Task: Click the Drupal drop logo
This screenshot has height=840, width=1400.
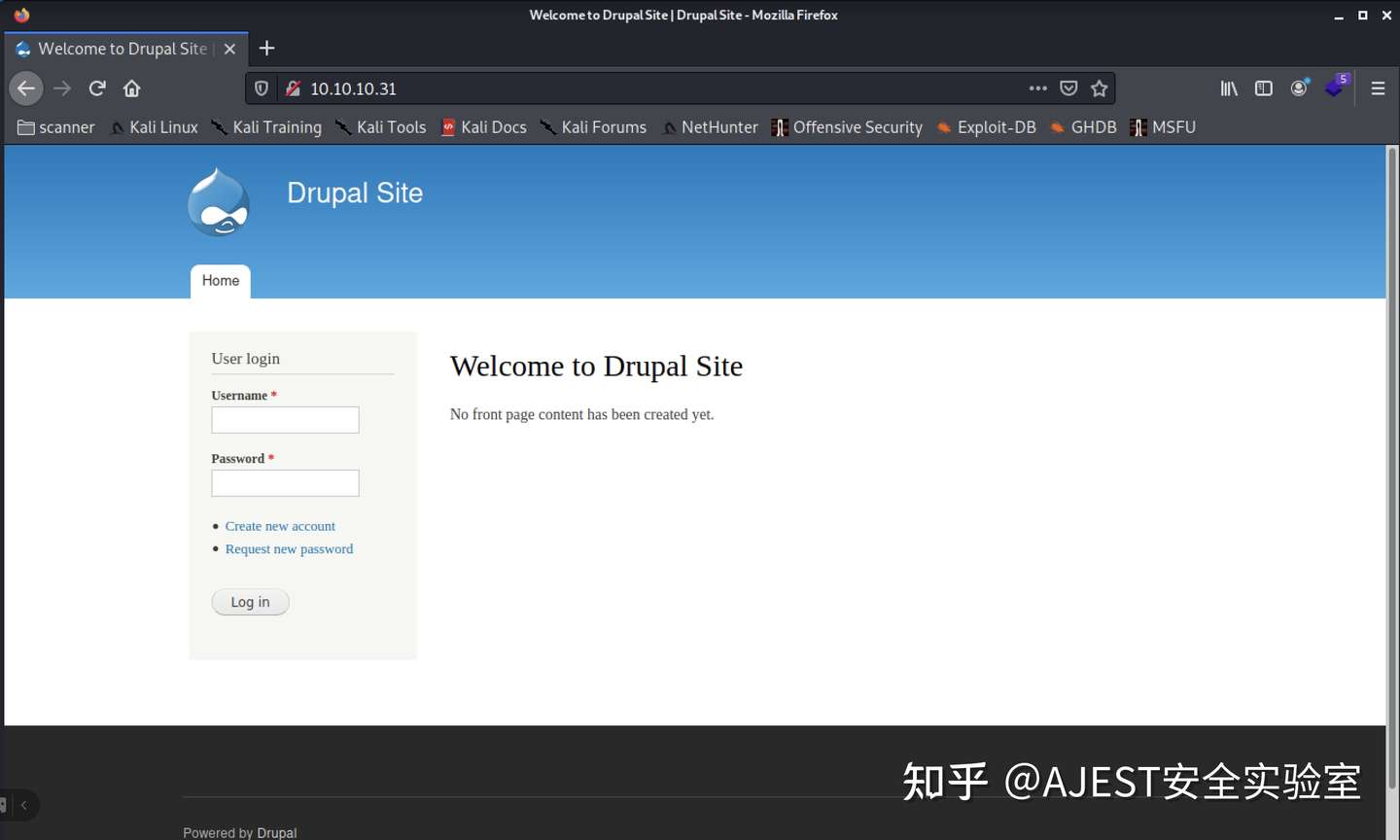Action: pyautogui.click(x=219, y=202)
